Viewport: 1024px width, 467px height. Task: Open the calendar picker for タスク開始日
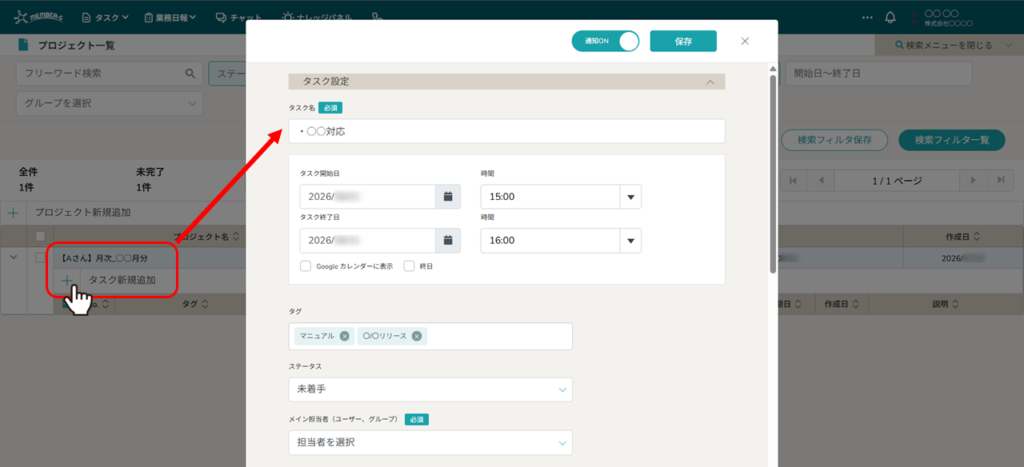point(448,197)
